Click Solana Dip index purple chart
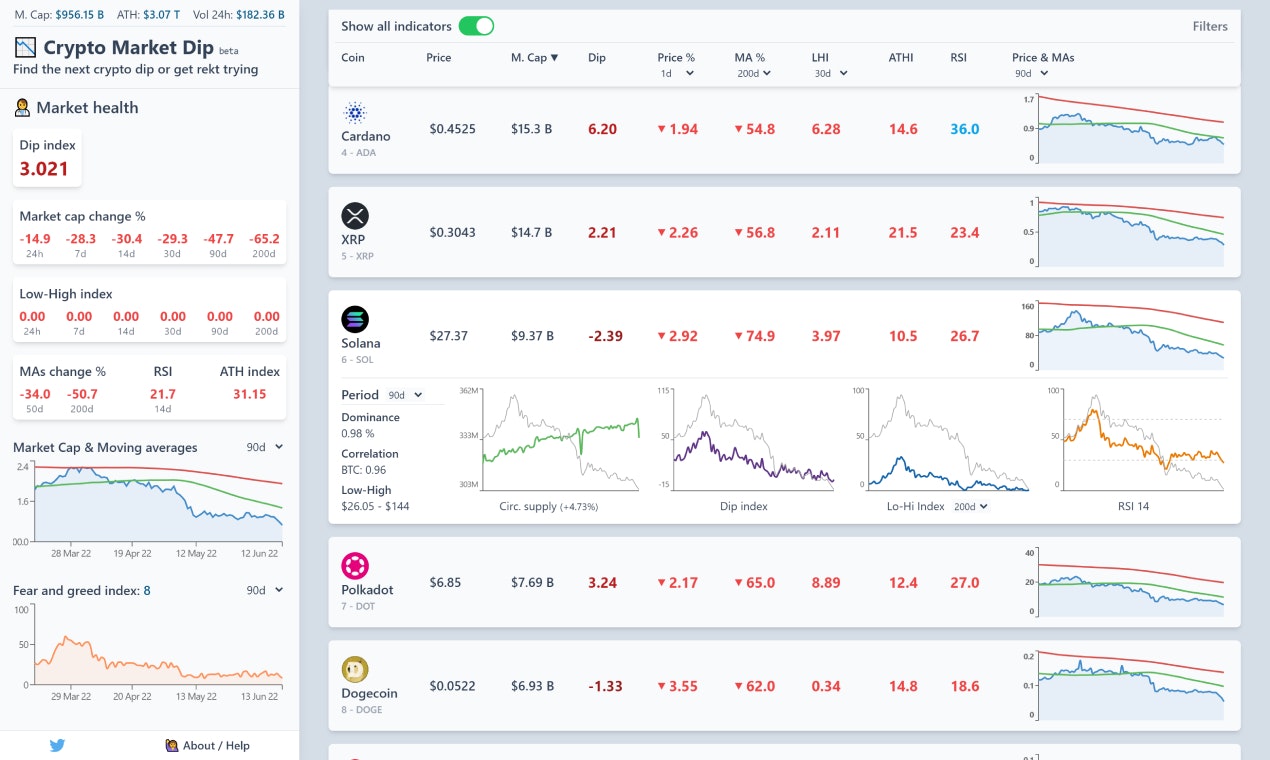 click(743, 438)
